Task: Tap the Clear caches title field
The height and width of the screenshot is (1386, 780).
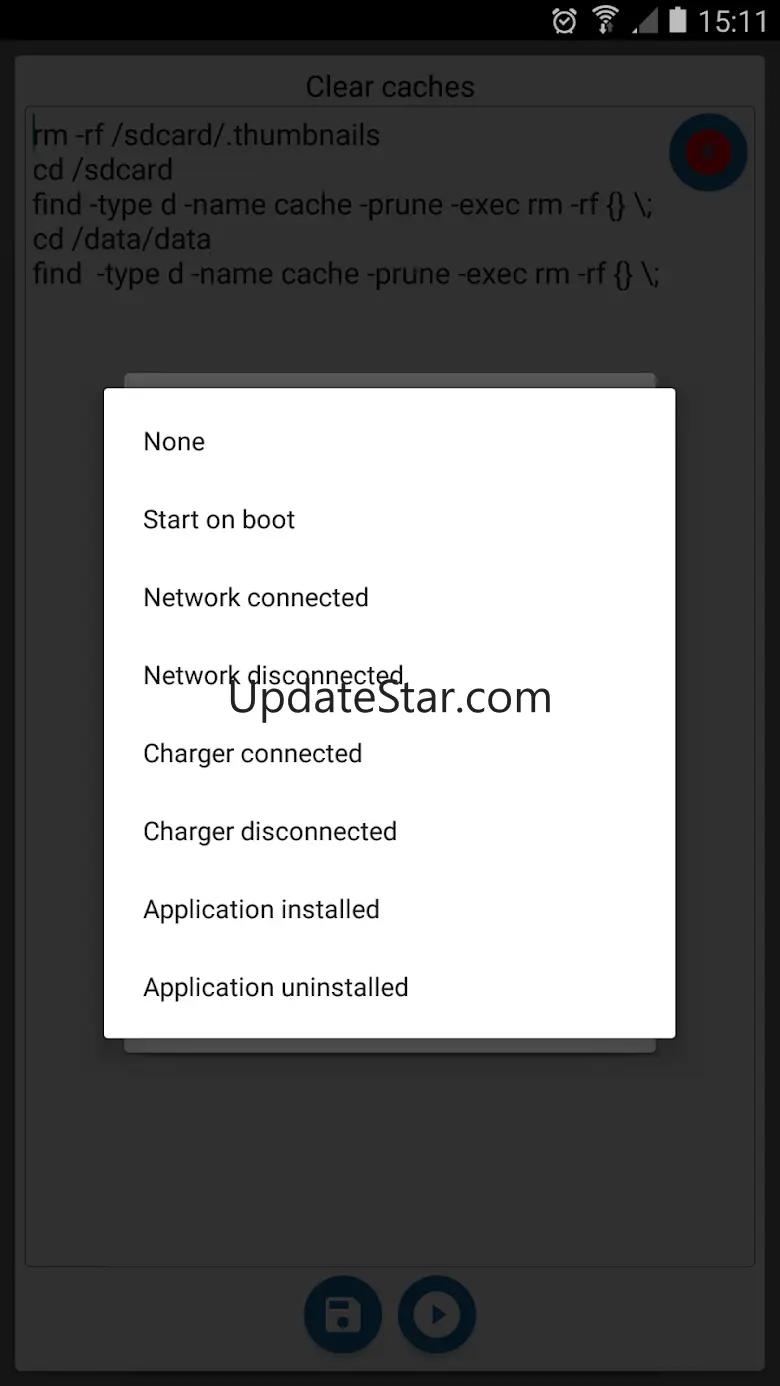Action: (x=390, y=87)
